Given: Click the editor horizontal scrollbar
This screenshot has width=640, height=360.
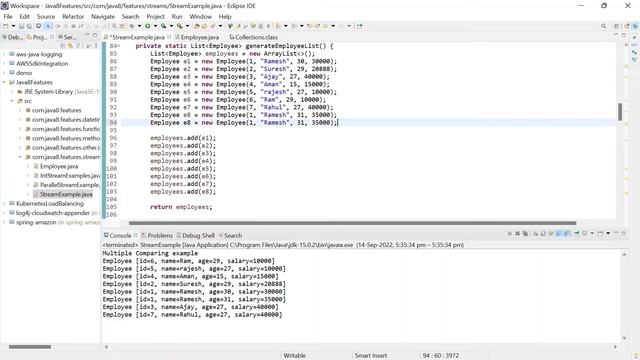Looking at the screenshot, I should (x=352, y=223).
